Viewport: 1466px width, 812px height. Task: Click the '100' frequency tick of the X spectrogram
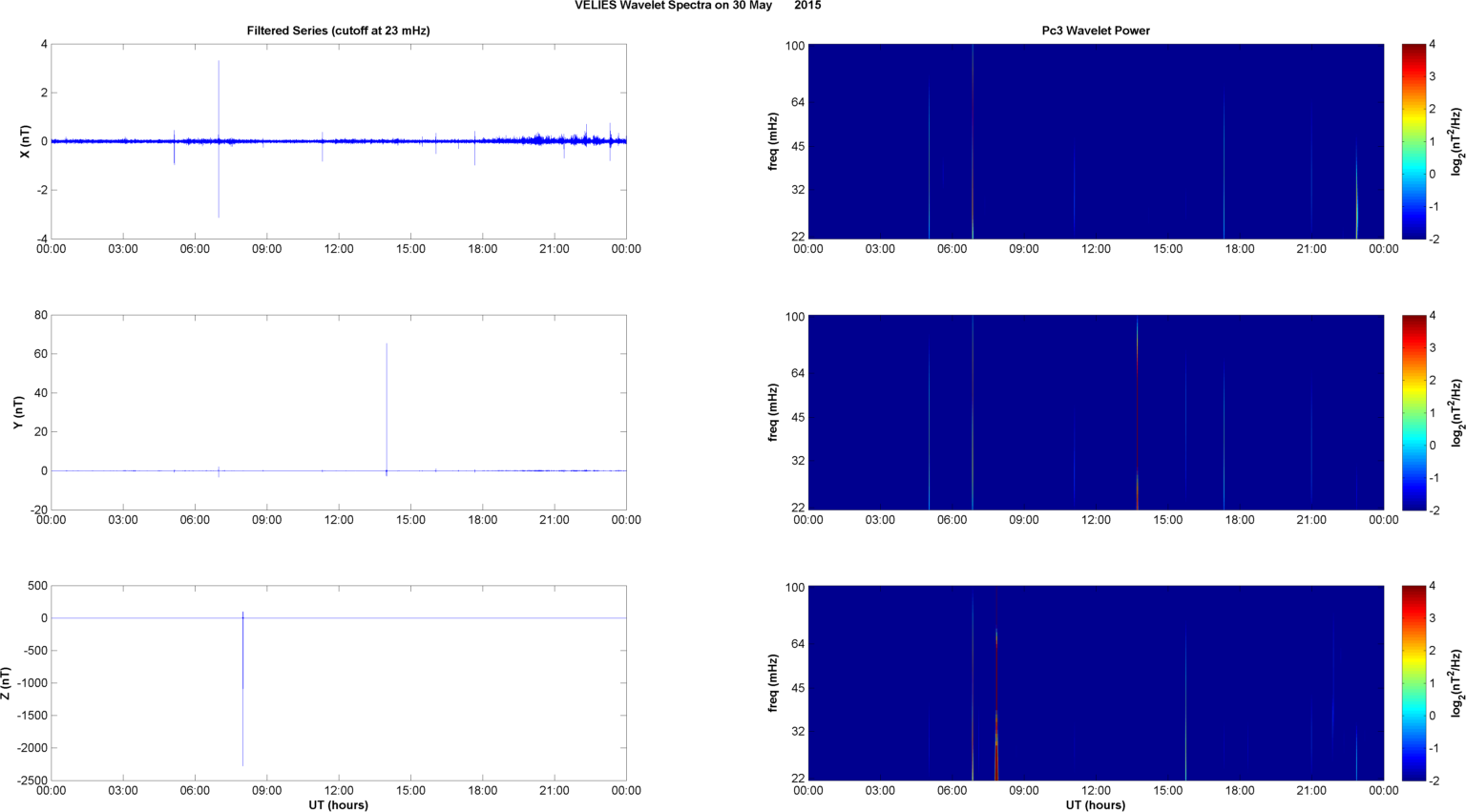pyautogui.click(x=795, y=46)
